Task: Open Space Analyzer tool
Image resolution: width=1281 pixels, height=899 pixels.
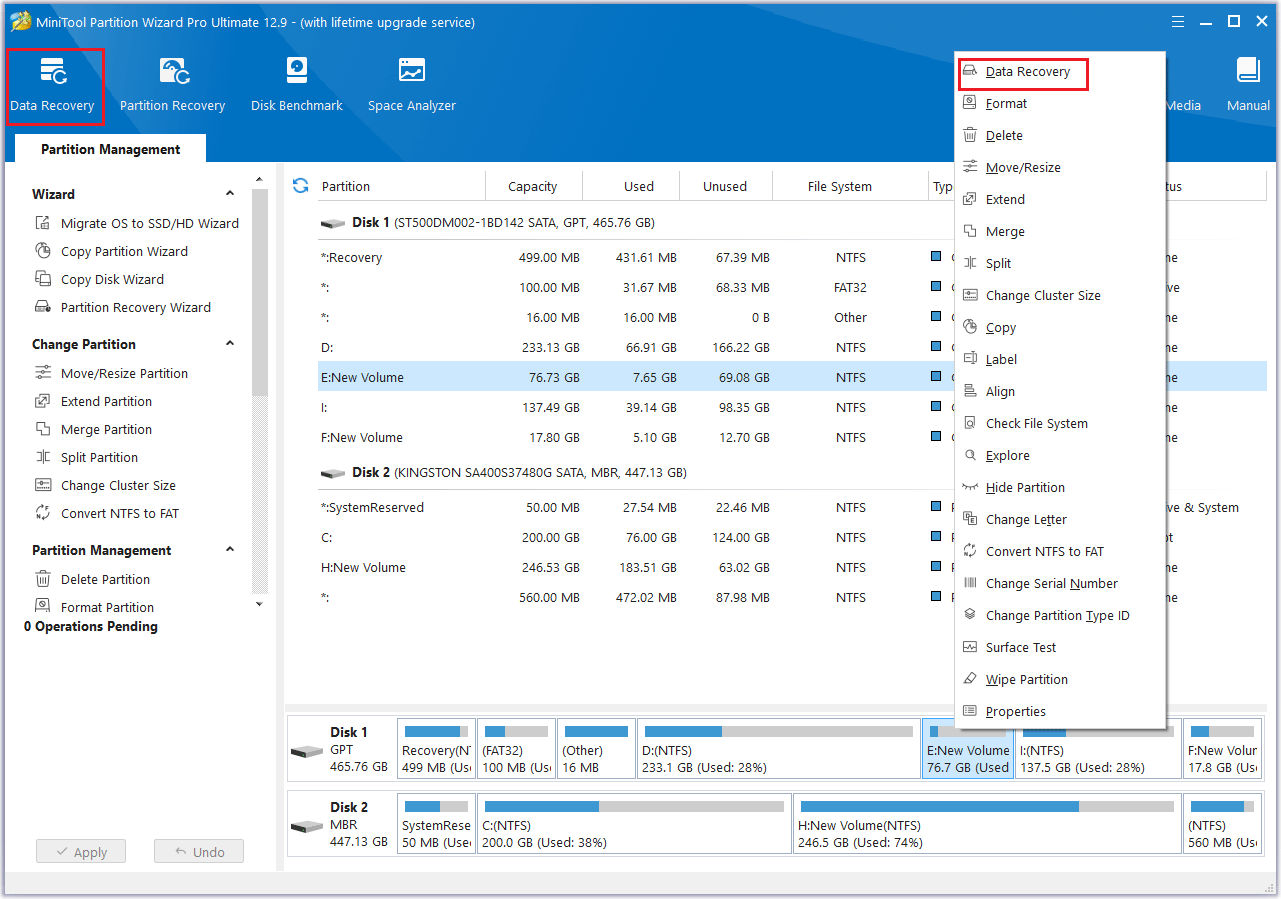Action: [411, 86]
